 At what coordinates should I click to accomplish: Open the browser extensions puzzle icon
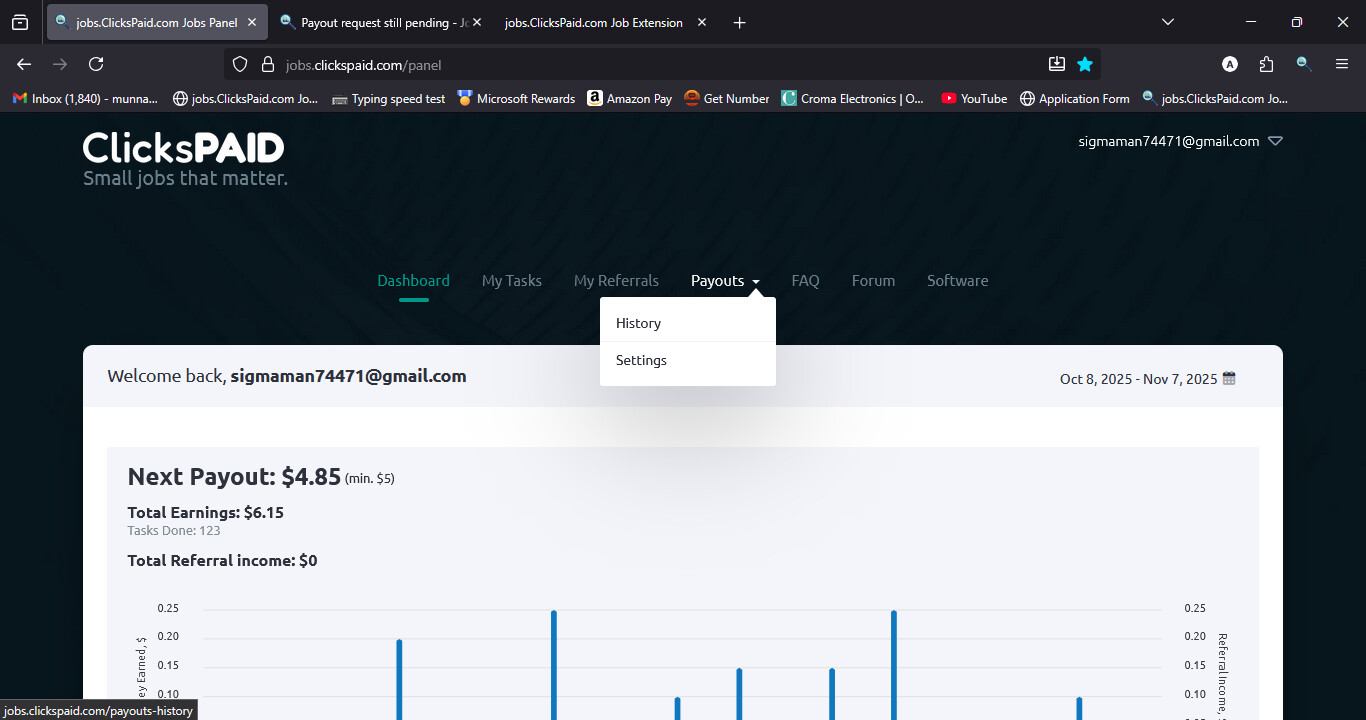[x=1267, y=64]
